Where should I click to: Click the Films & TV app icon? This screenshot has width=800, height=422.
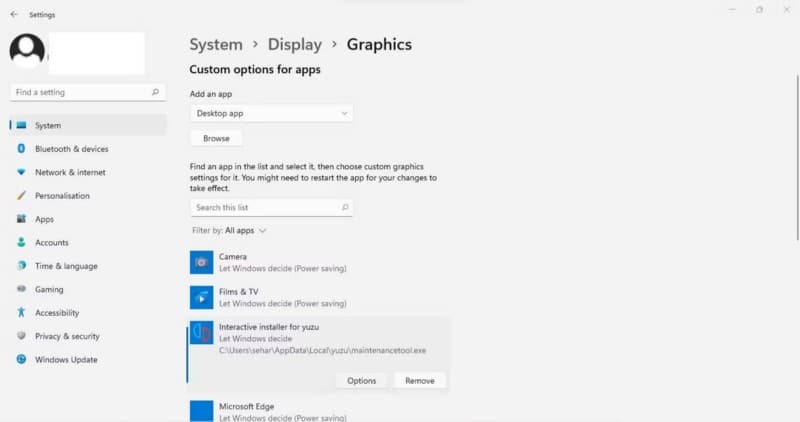[x=202, y=297]
